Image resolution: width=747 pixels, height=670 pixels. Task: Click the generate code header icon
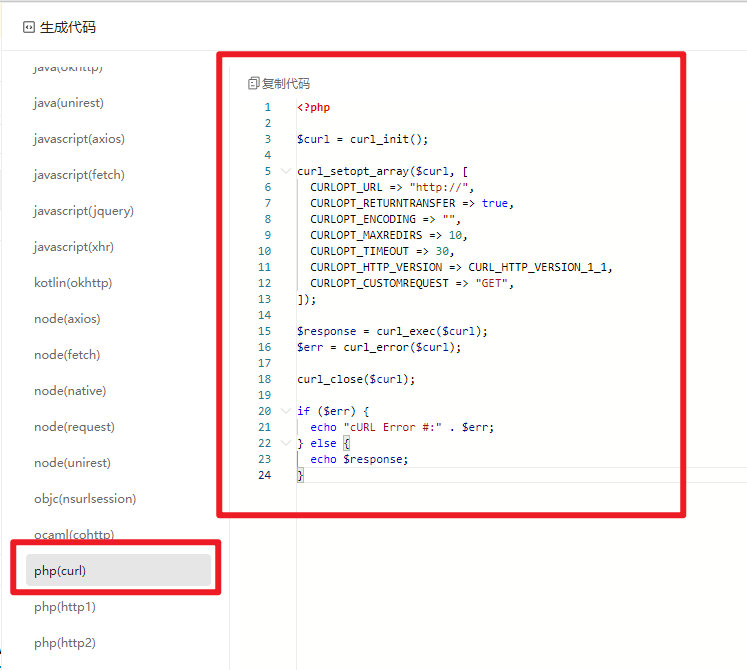point(28,27)
